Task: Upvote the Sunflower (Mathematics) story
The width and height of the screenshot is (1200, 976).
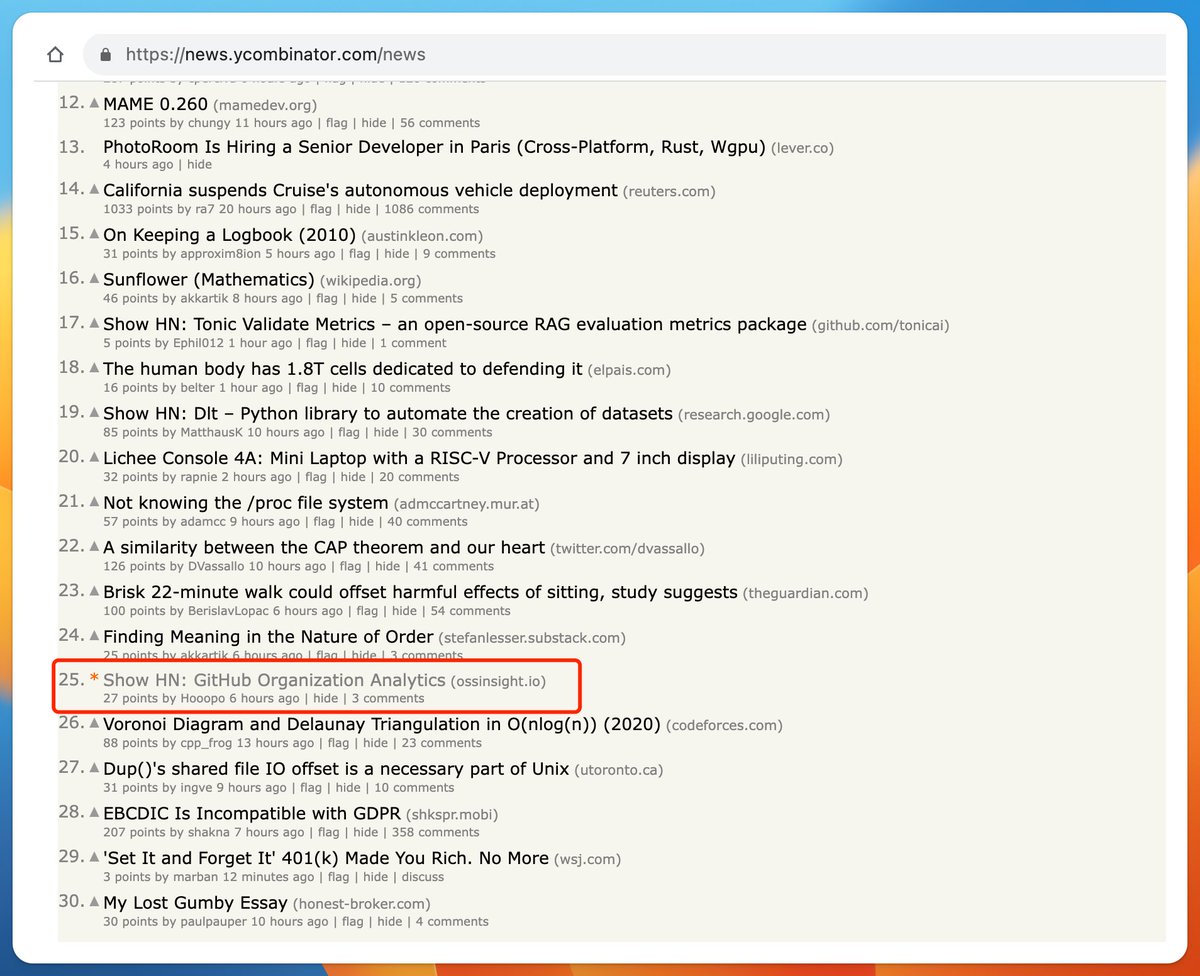Action: point(94,278)
